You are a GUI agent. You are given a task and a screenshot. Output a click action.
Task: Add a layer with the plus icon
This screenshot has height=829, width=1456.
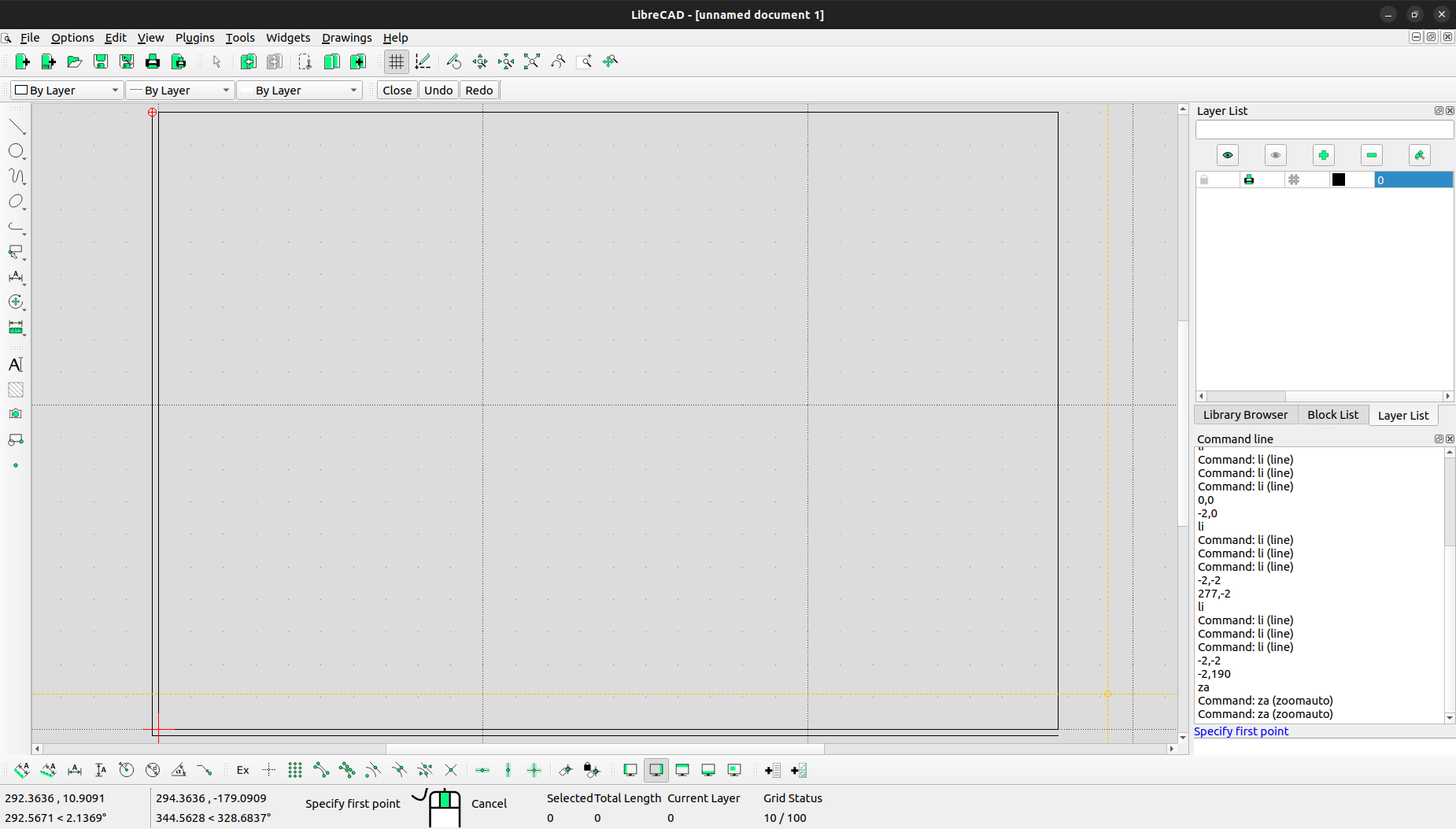[1324, 155]
